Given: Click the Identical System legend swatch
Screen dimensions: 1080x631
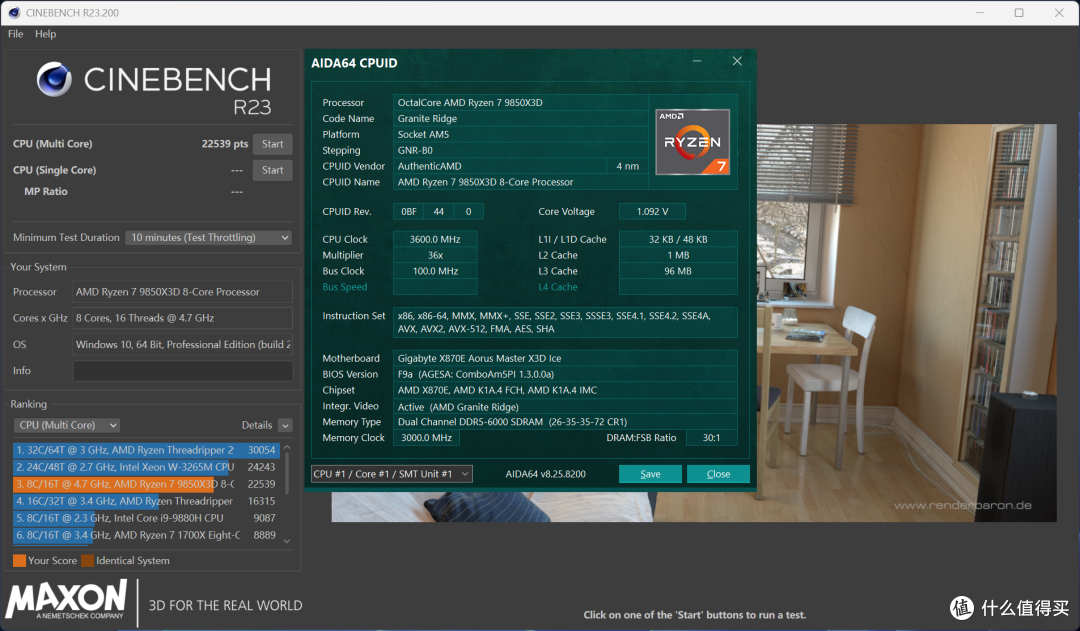Looking at the screenshot, I should pyautogui.click(x=87, y=560).
